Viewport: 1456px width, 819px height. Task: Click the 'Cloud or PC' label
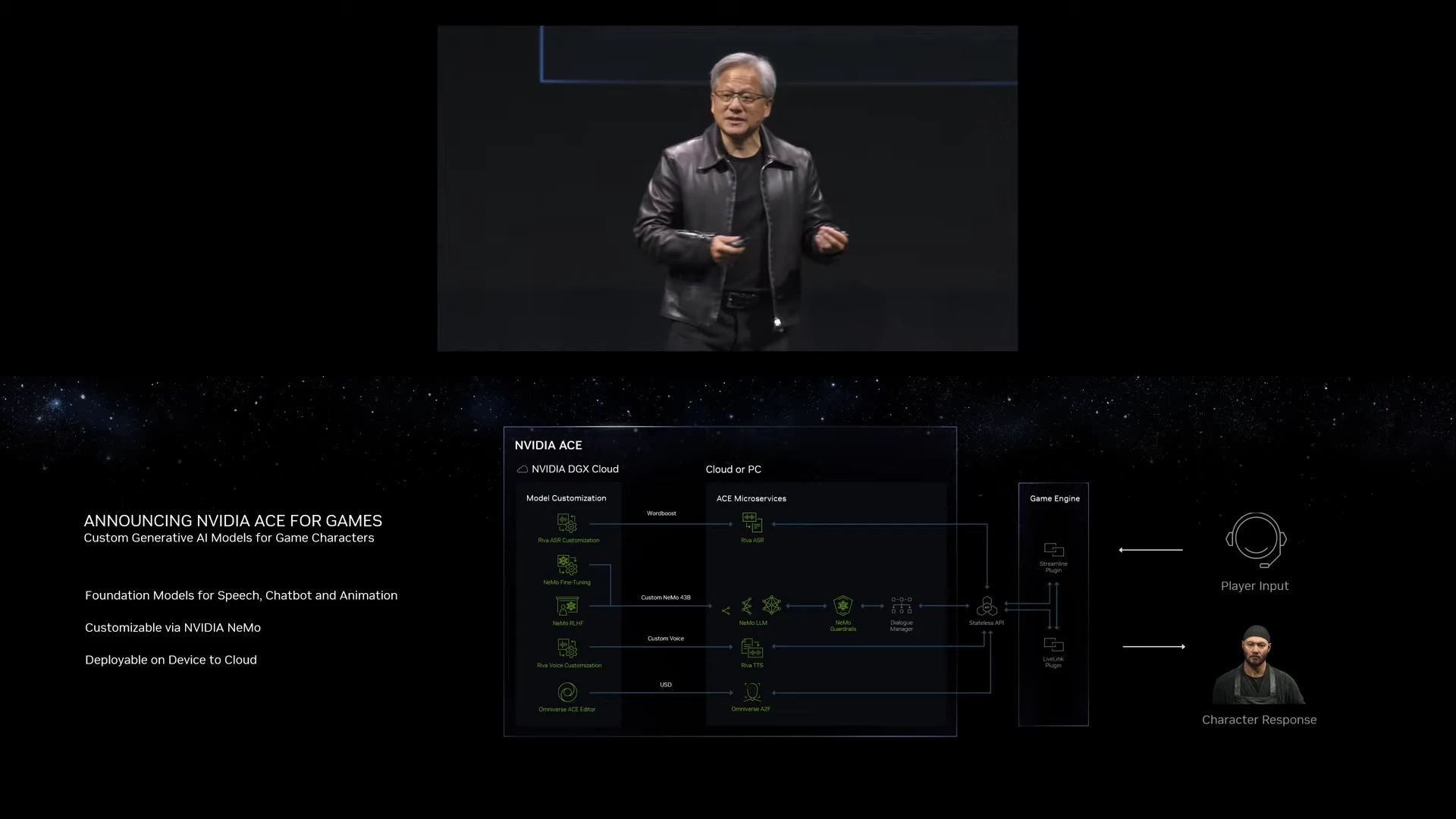coord(733,469)
